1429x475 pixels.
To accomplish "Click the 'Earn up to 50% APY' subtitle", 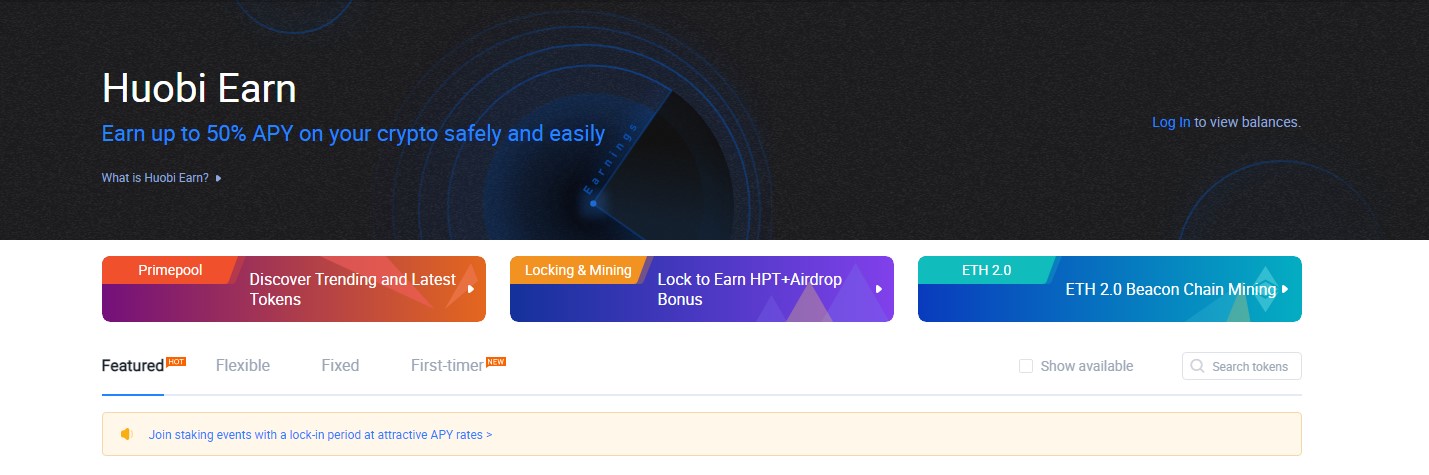I will coord(353,133).
